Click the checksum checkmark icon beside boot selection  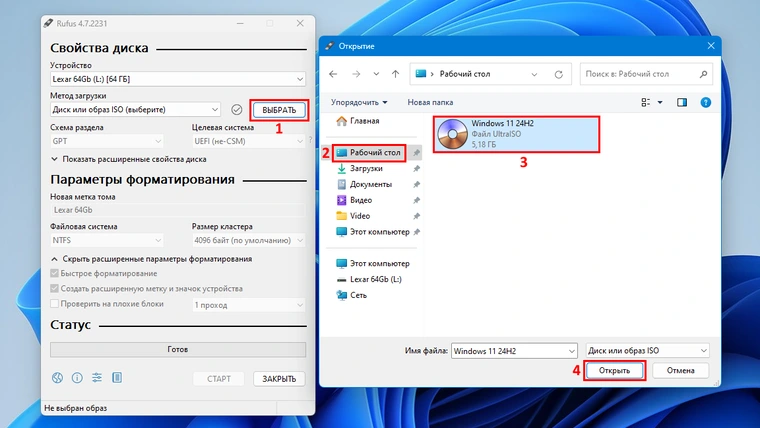(x=236, y=109)
